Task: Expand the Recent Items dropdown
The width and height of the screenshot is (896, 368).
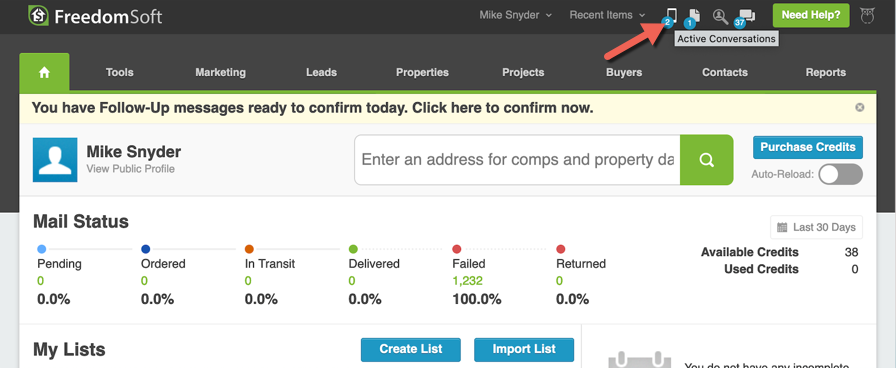Action: coord(607,15)
